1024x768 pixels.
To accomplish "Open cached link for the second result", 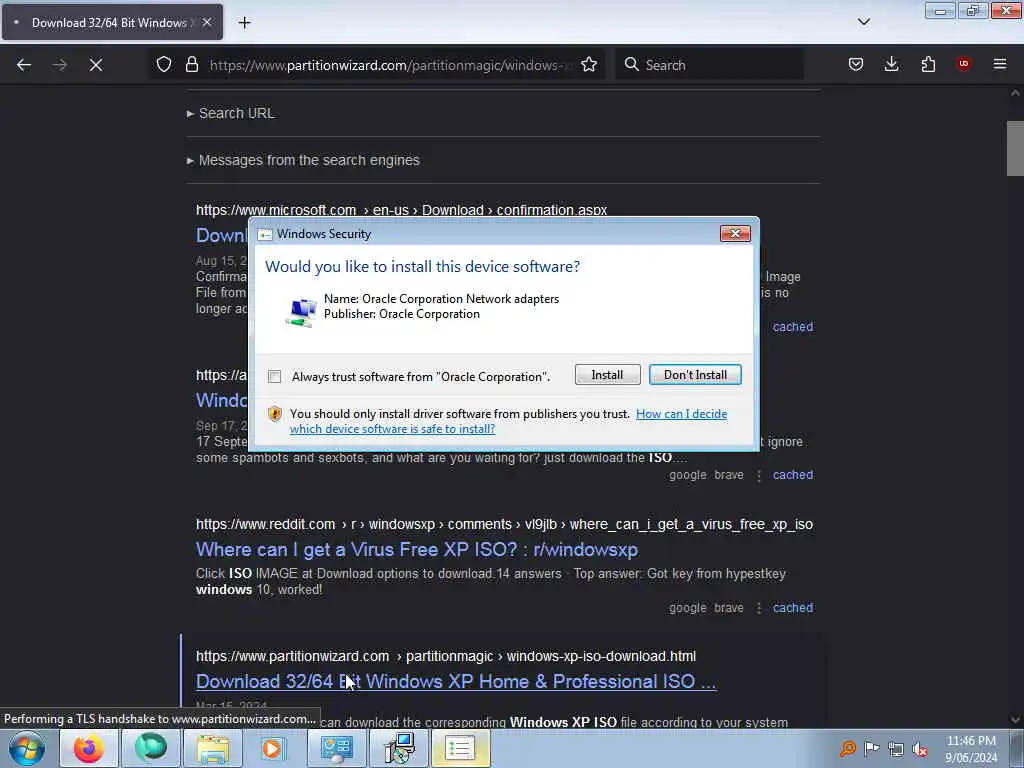I will tap(793, 475).
